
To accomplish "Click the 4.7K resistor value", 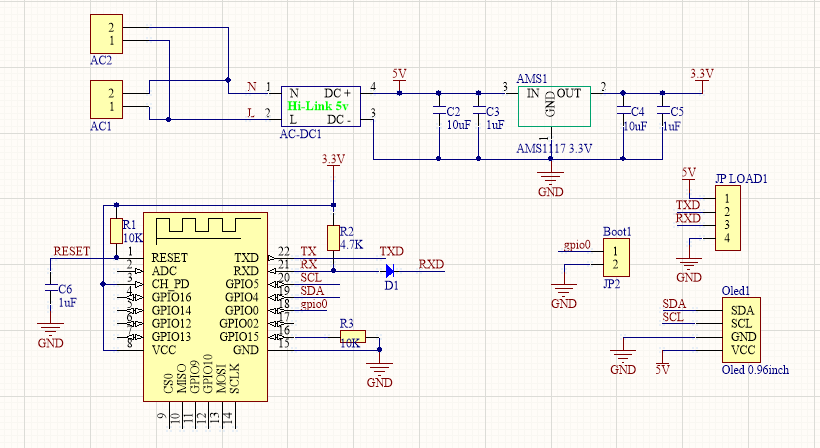I will 351,245.
